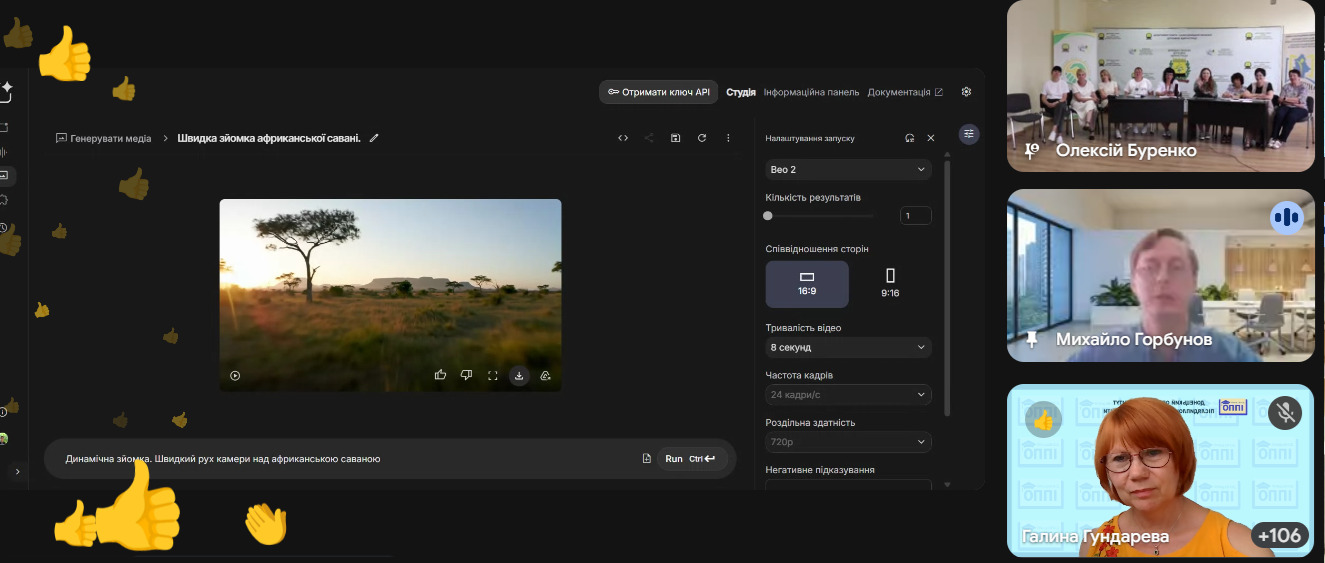Click the speaking indicator on Михайло Горбунов
This screenshot has width=1325, height=563.
1287,217
